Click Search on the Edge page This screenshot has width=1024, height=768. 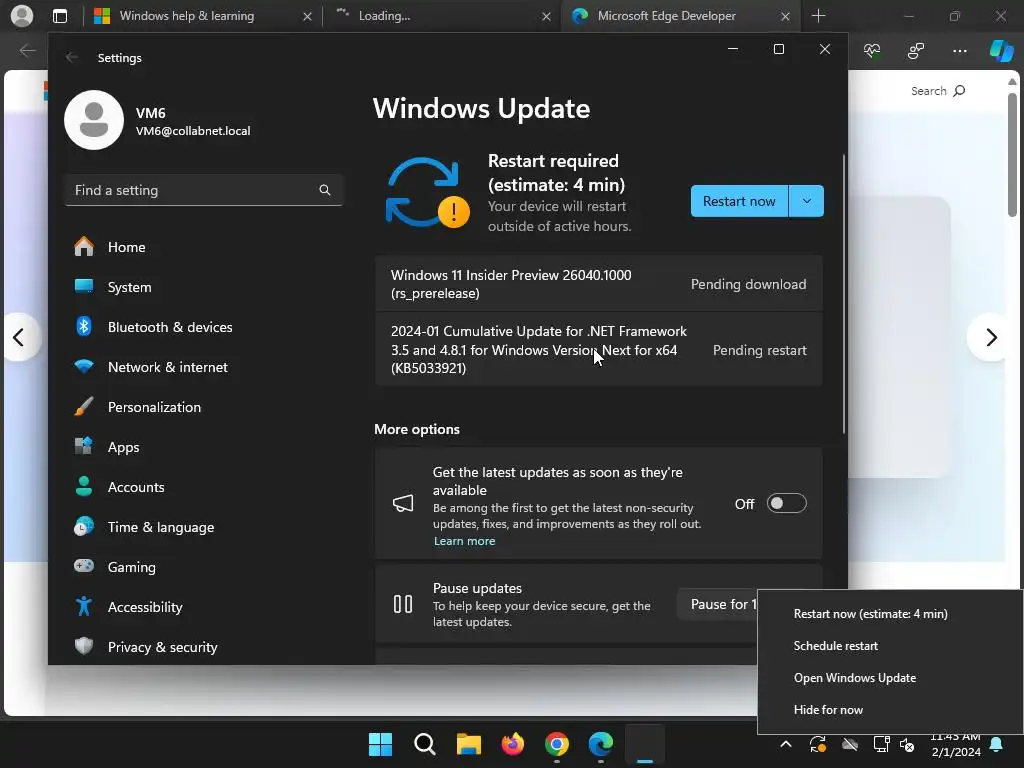(938, 91)
